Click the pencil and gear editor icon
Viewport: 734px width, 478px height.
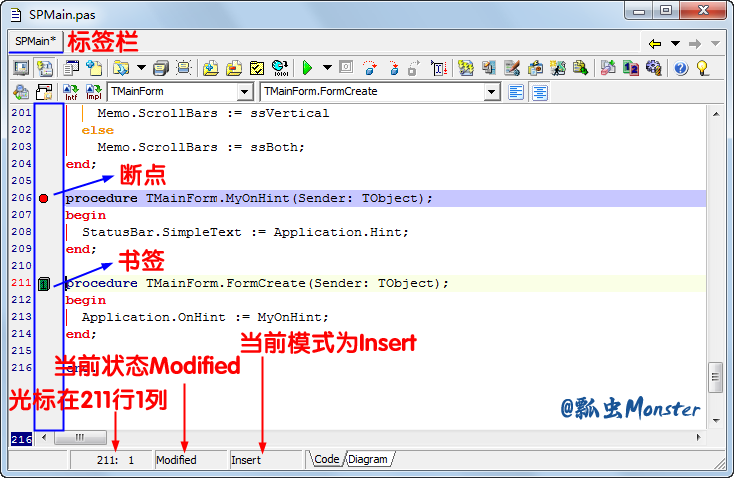click(x=512, y=68)
